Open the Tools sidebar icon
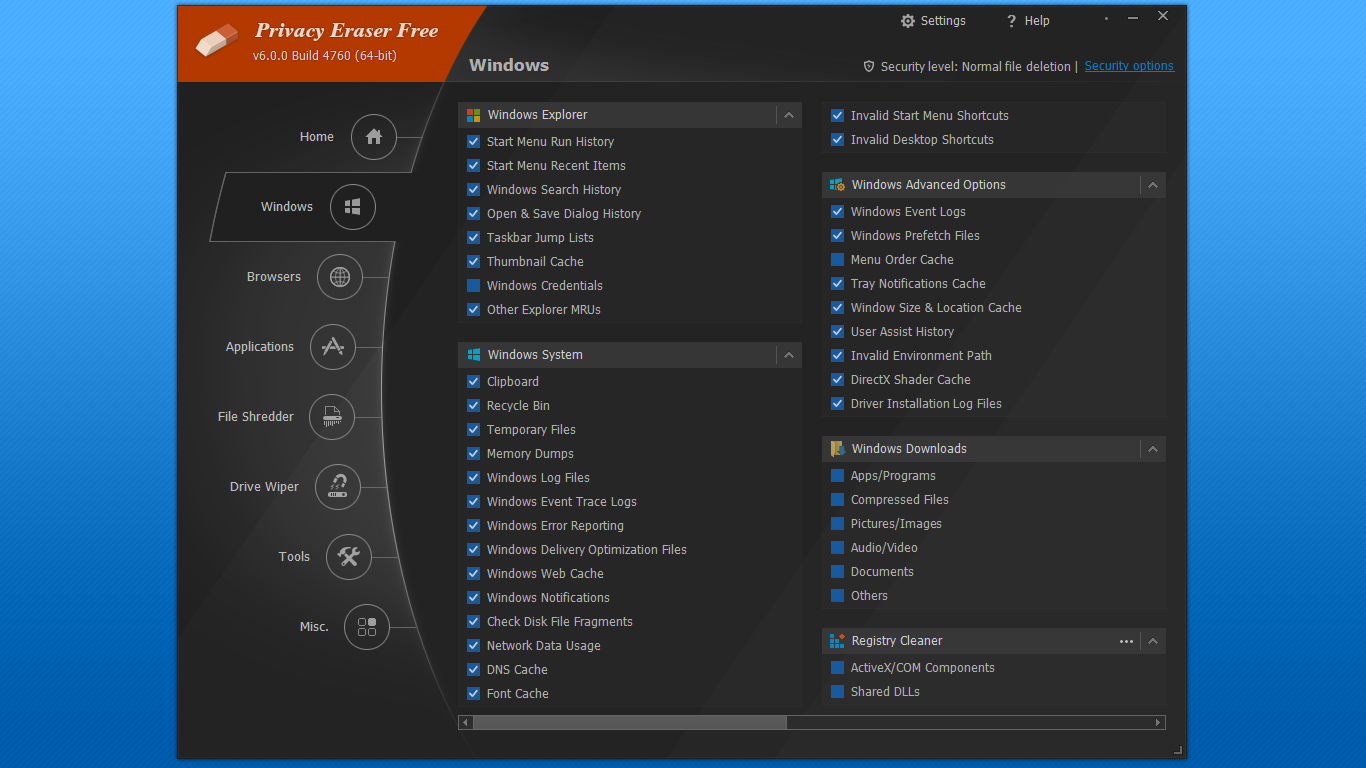1366x768 pixels. pos(348,557)
